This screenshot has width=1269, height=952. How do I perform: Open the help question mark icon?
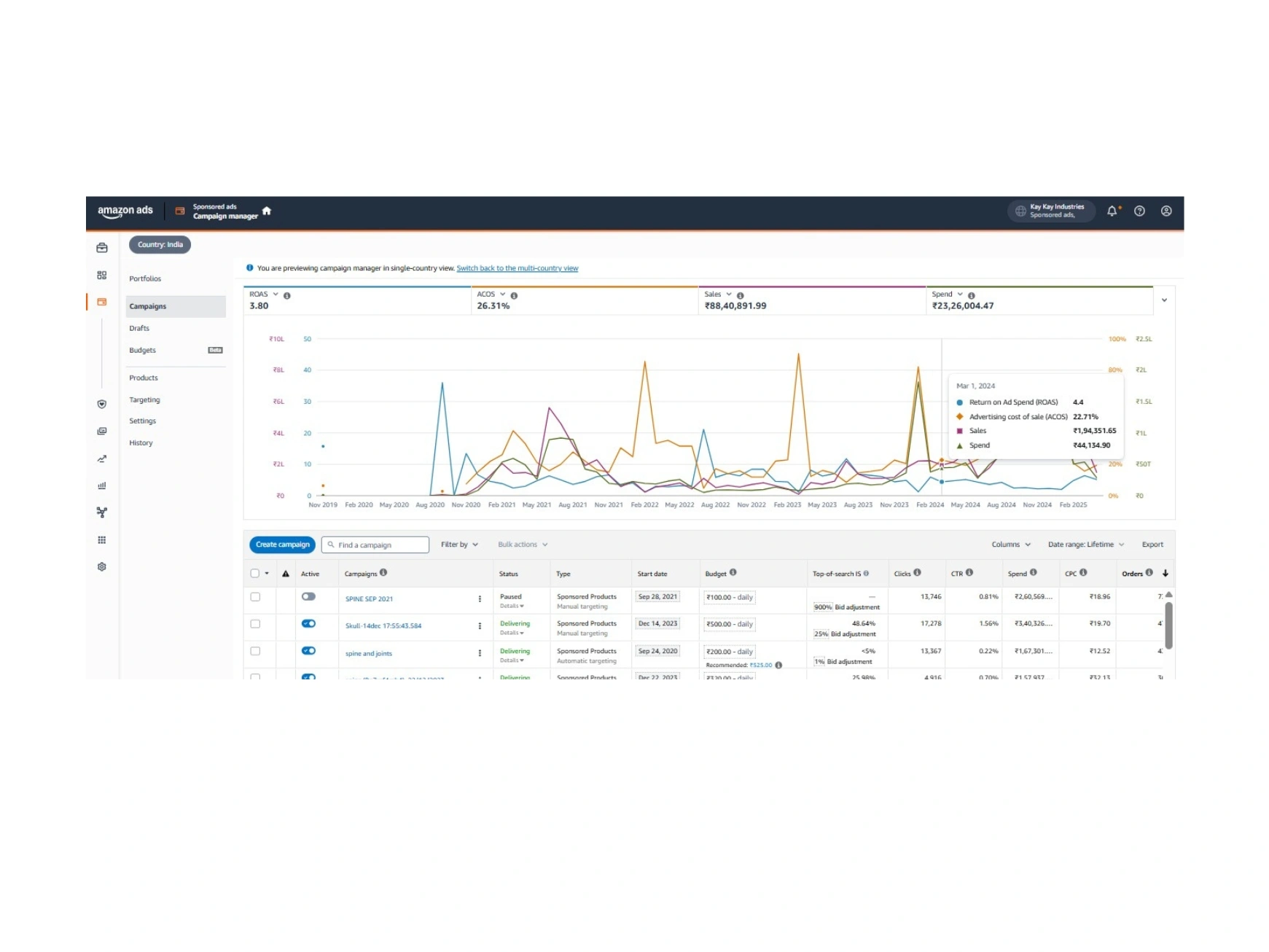[1139, 211]
